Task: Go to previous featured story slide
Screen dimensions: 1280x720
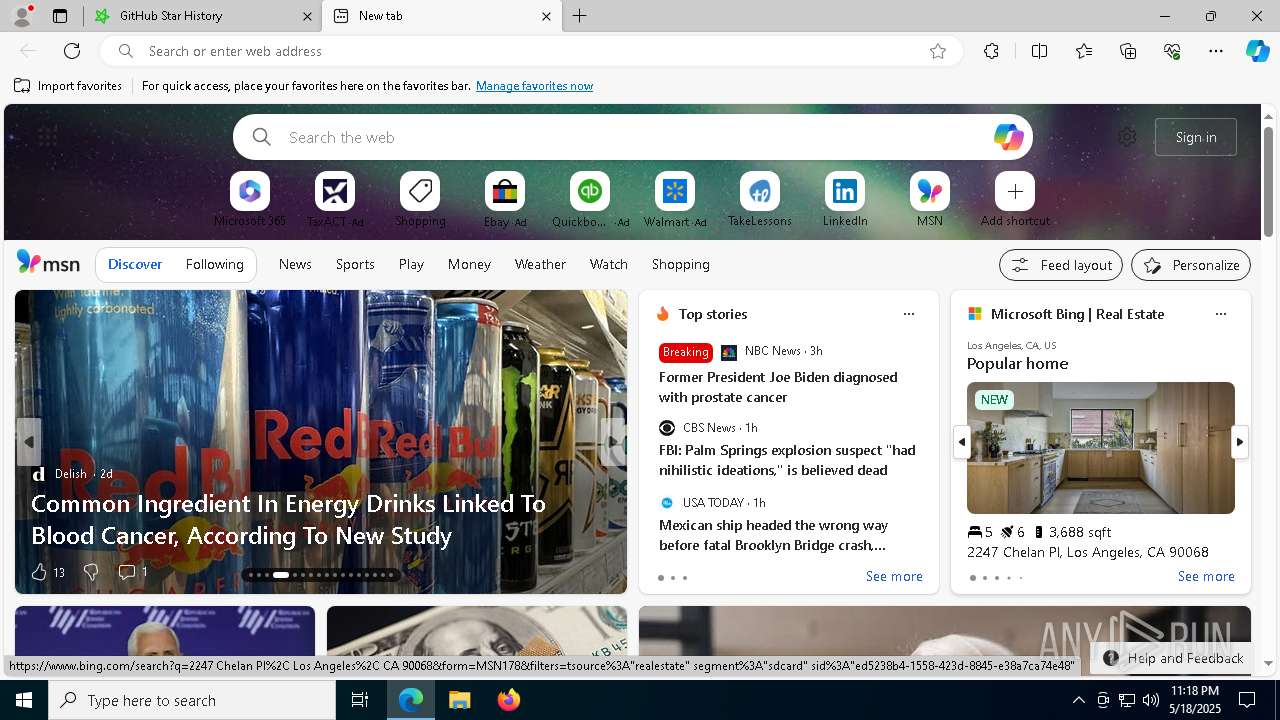Action: 29,441
